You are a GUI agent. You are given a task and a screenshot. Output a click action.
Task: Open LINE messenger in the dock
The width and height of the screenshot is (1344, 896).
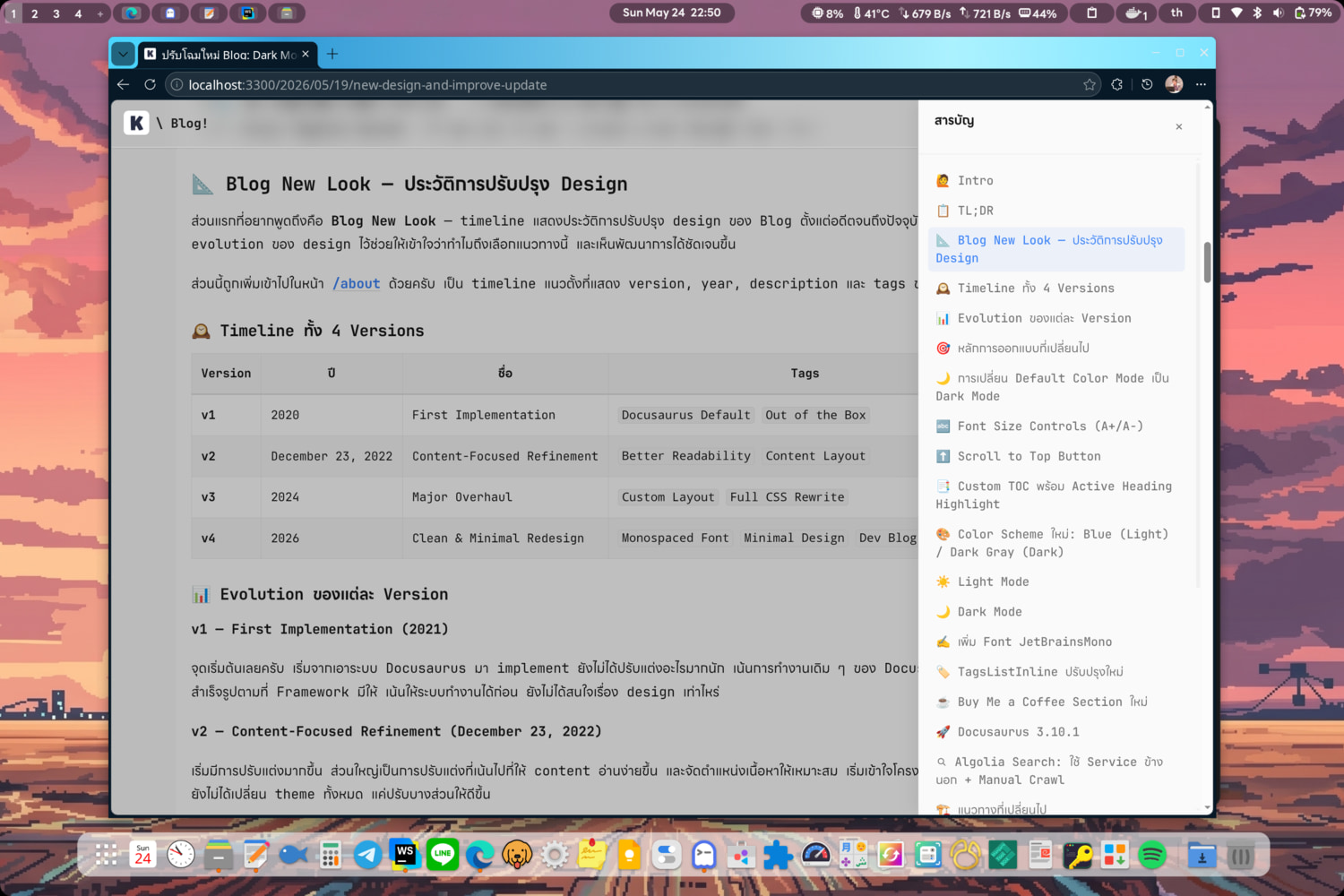pos(443,855)
